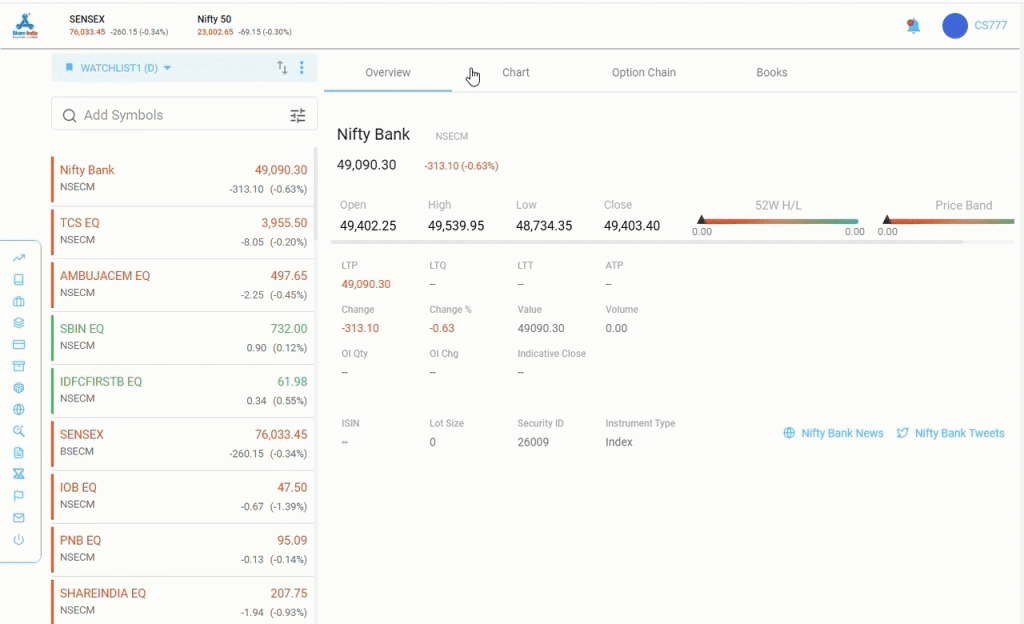Click the Open value 49,402.25
Screen dimensions: 1024x624
pyautogui.click(x=368, y=226)
